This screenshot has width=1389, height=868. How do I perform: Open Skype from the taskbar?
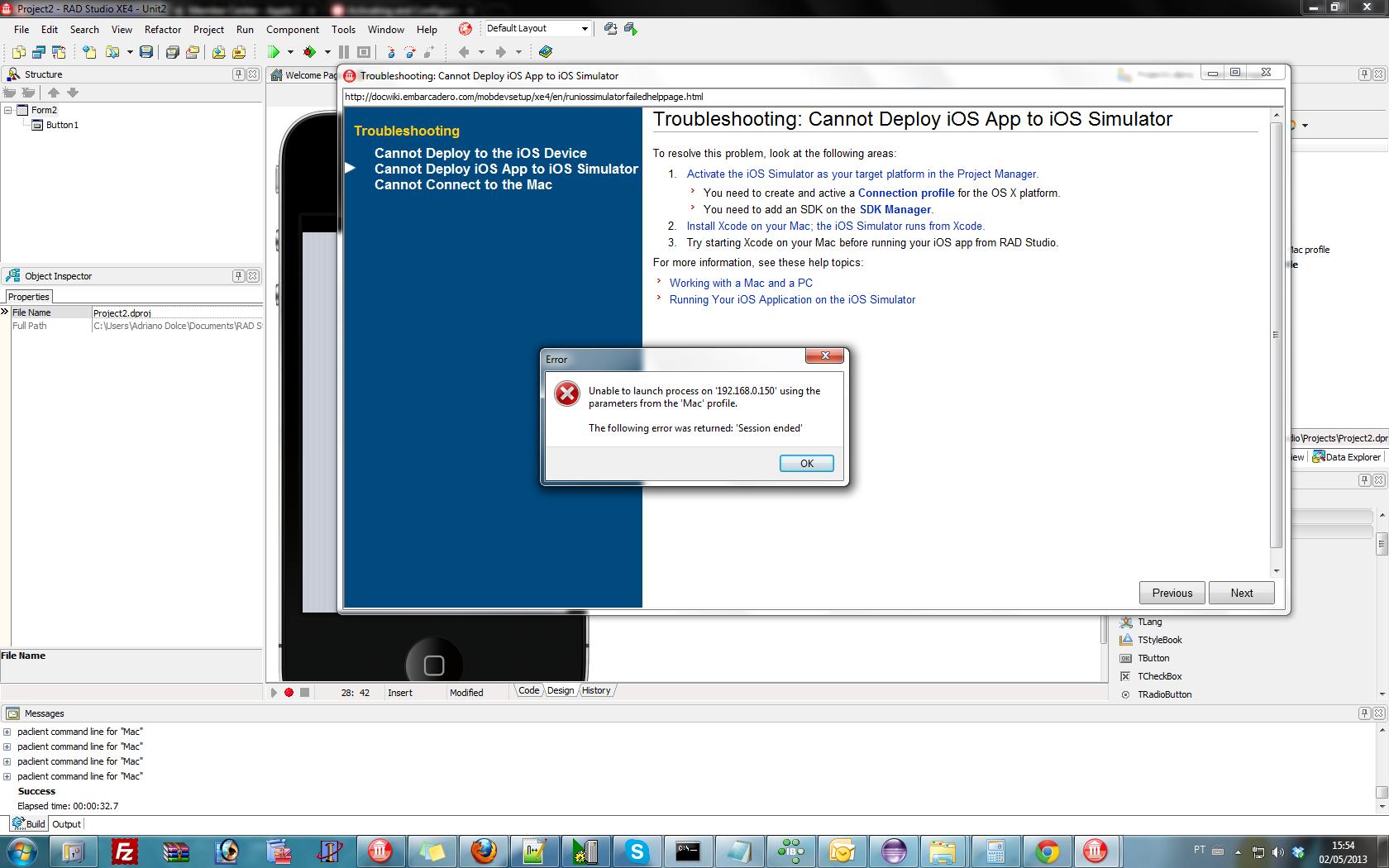637,851
